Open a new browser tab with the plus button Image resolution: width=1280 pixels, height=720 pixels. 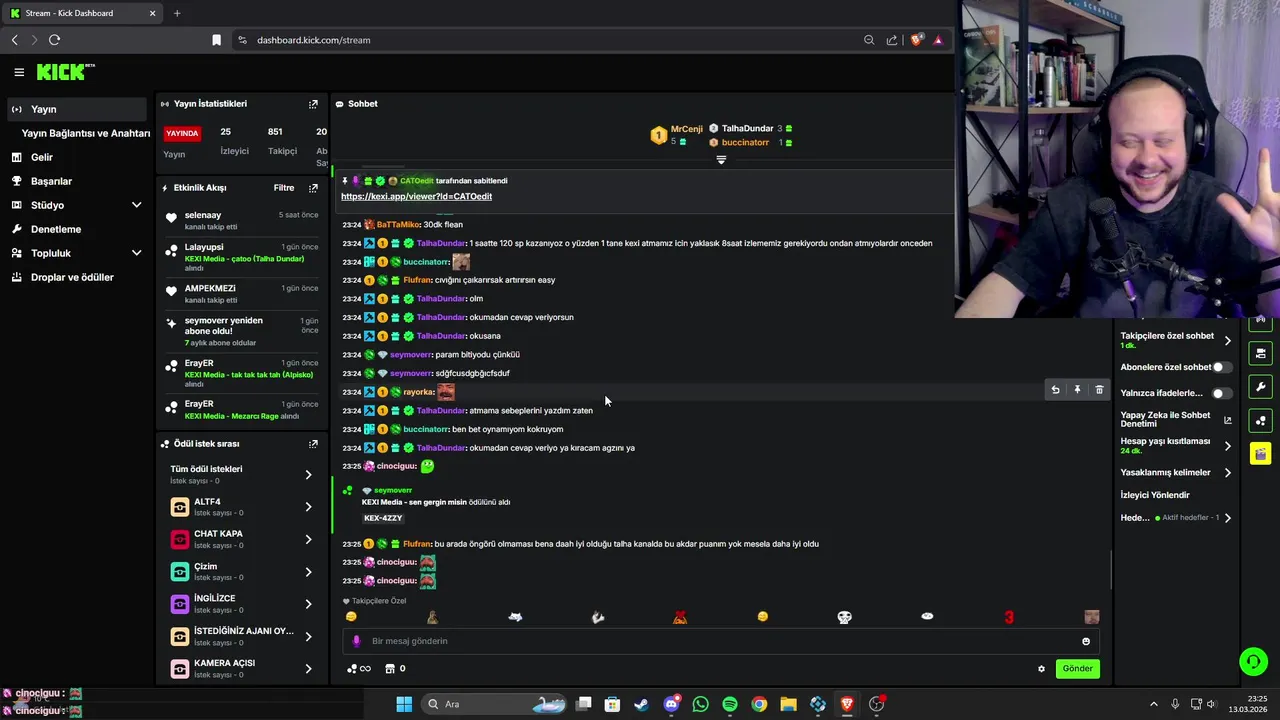point(177,13)
